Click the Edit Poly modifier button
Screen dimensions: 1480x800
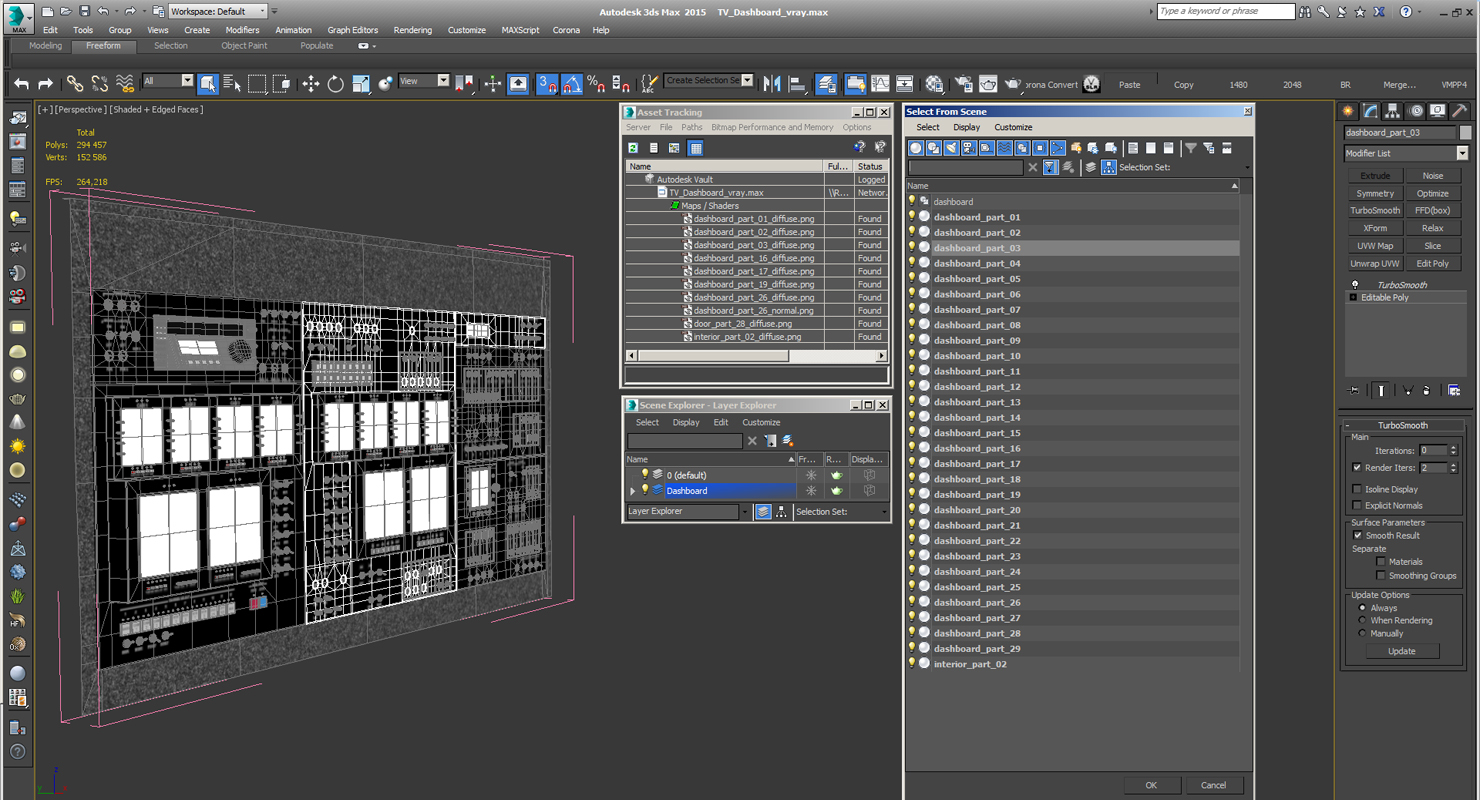(x=1433, y=264)
